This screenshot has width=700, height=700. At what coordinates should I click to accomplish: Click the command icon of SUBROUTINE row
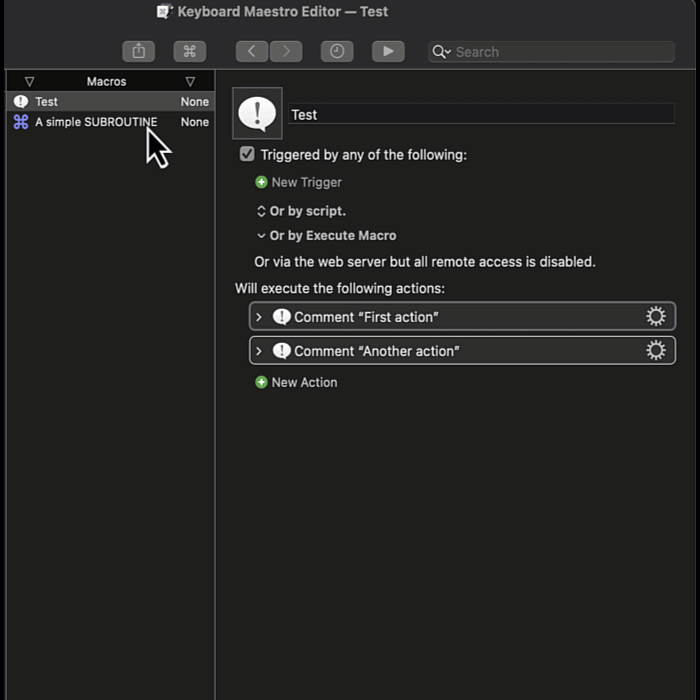[21, 122]
